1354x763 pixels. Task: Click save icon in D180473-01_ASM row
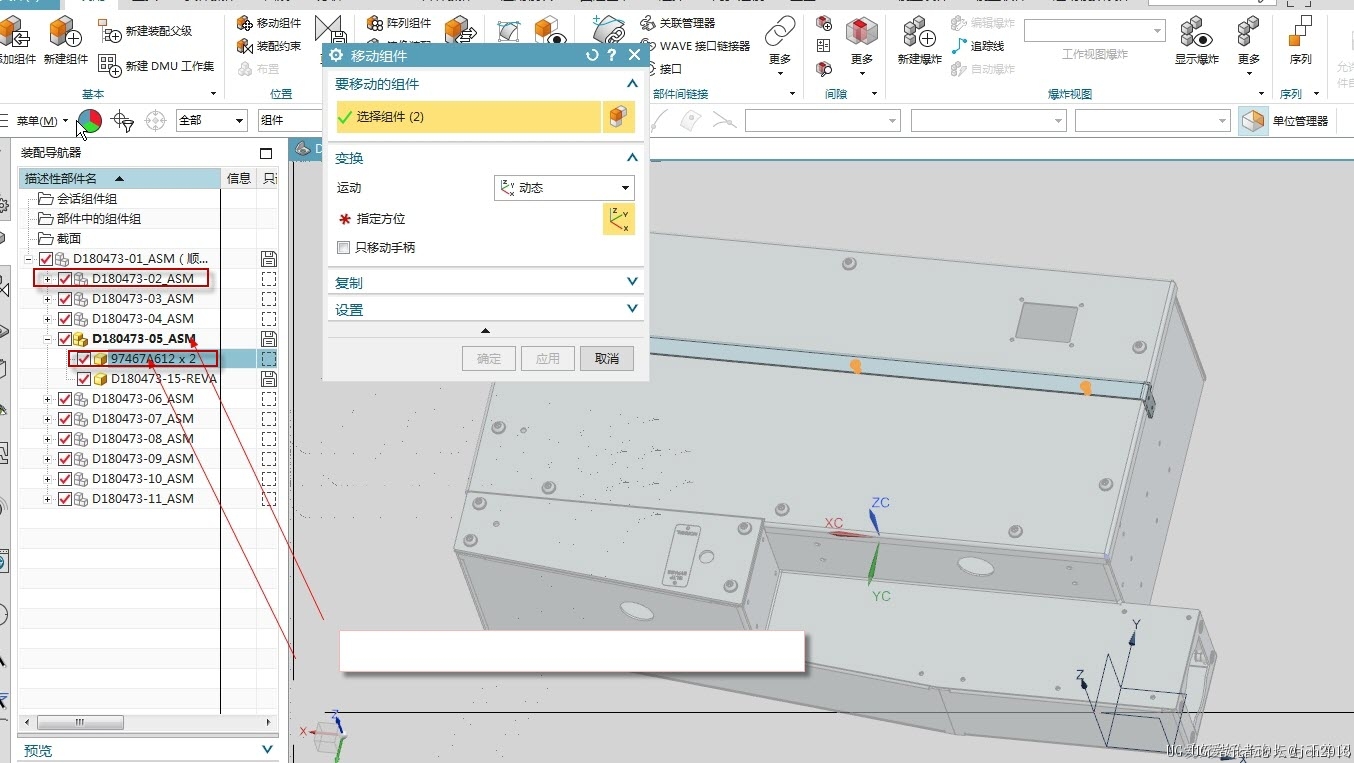tap(268, 259)
